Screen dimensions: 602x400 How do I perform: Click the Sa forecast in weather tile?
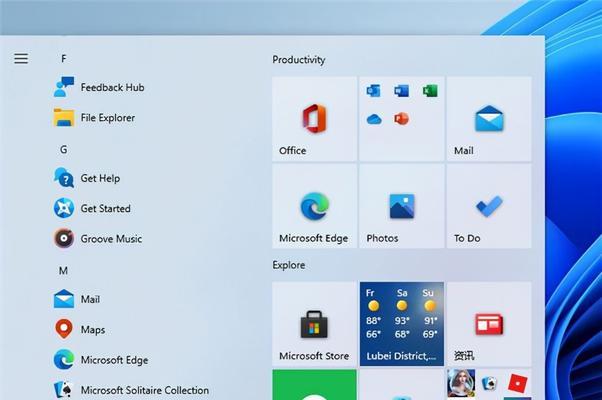tap(402, 314)
